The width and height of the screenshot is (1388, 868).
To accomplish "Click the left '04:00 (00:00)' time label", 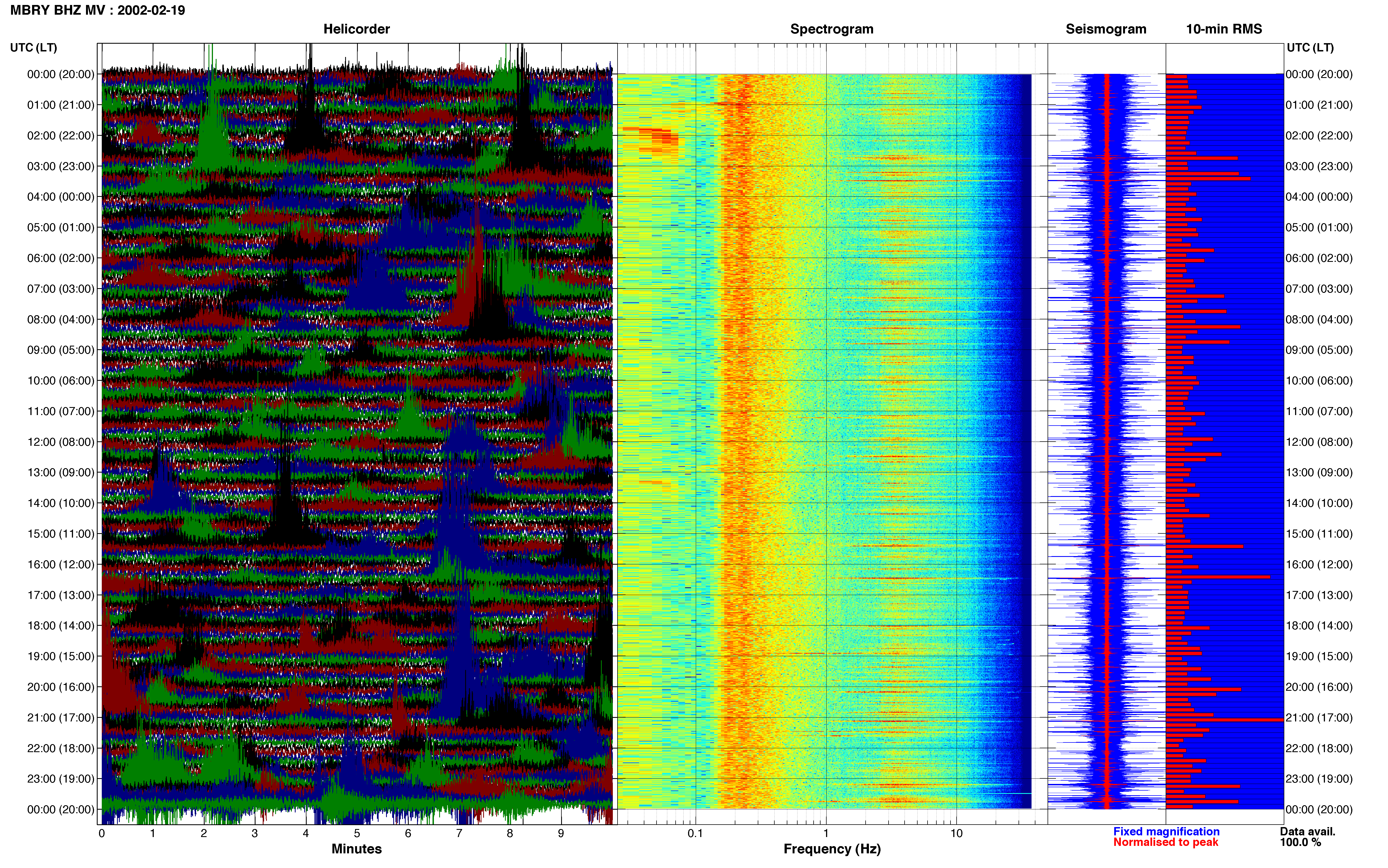I will 61,197.
